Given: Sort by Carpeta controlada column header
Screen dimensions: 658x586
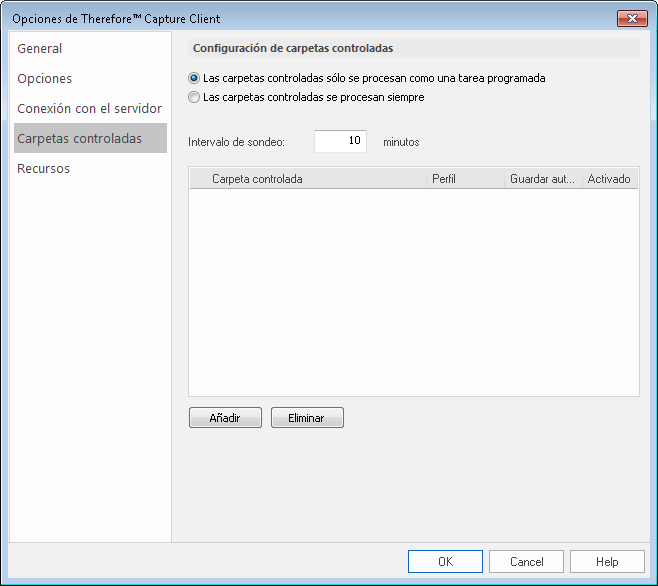Looking at the screenshot, I should click(x=308, y=179).
